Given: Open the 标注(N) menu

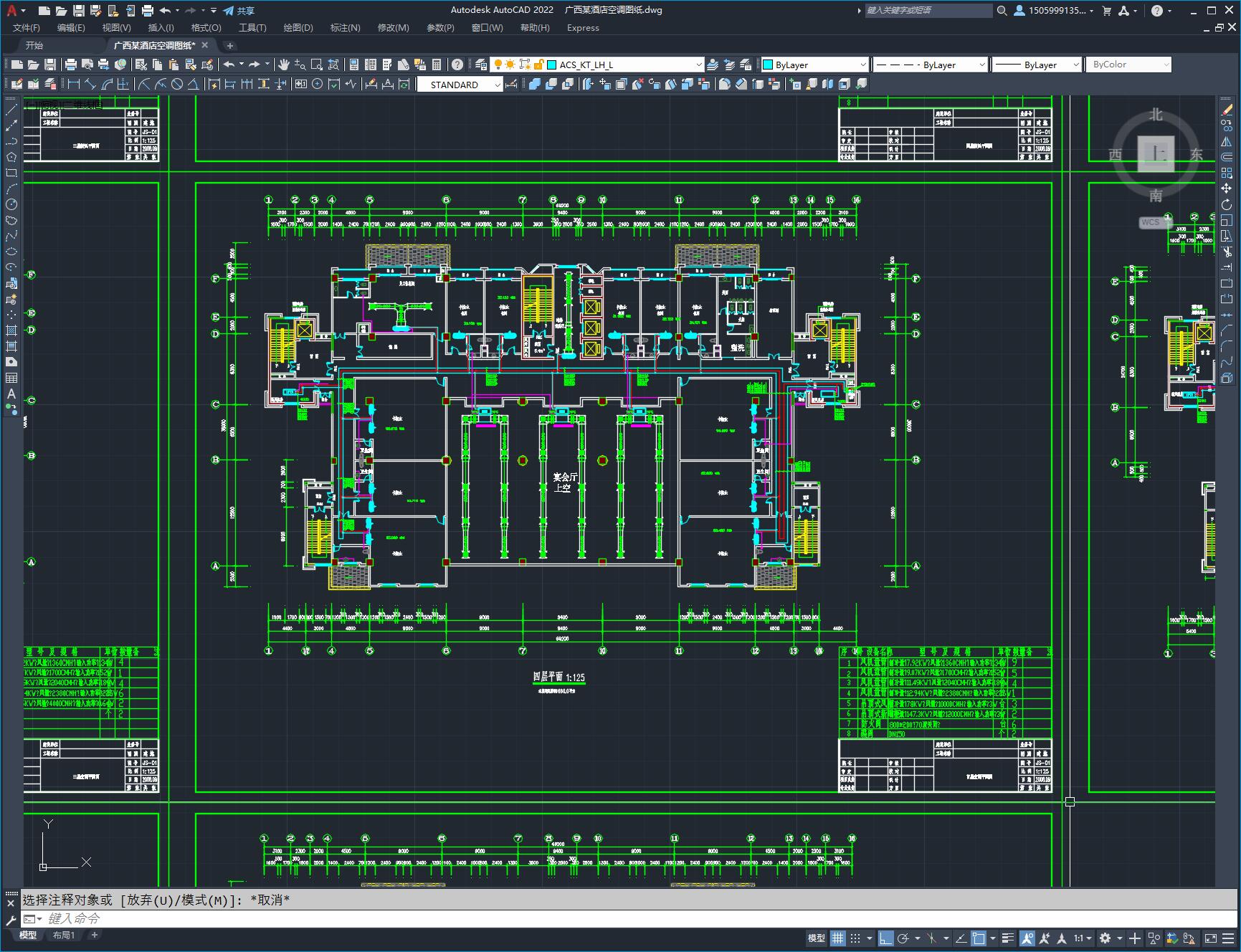Looking at the screenshot, I should [x=345, y=27].
